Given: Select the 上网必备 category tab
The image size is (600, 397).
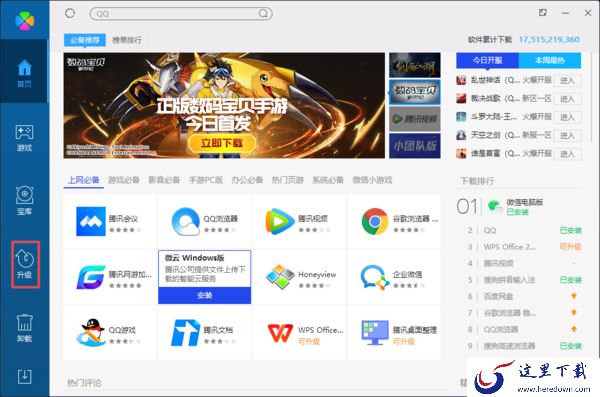Looking at the screenshot, I should coord(84,180).
